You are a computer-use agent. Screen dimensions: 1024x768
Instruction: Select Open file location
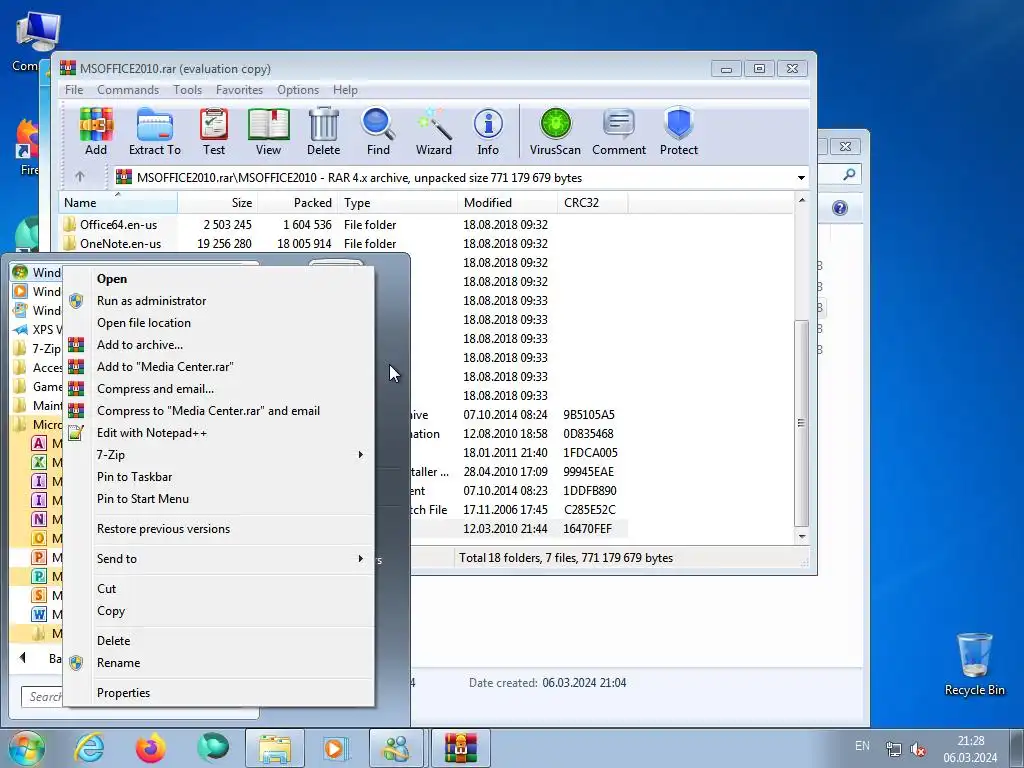click(x=219, y=323)
